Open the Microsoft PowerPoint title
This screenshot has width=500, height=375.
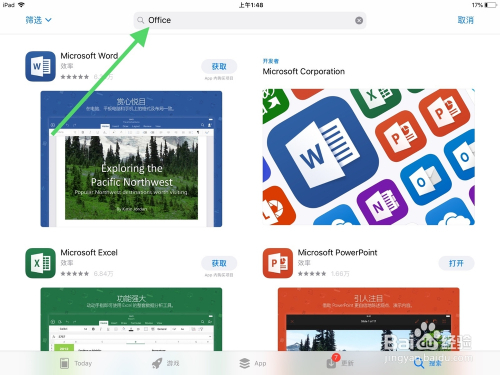(337, 253)
